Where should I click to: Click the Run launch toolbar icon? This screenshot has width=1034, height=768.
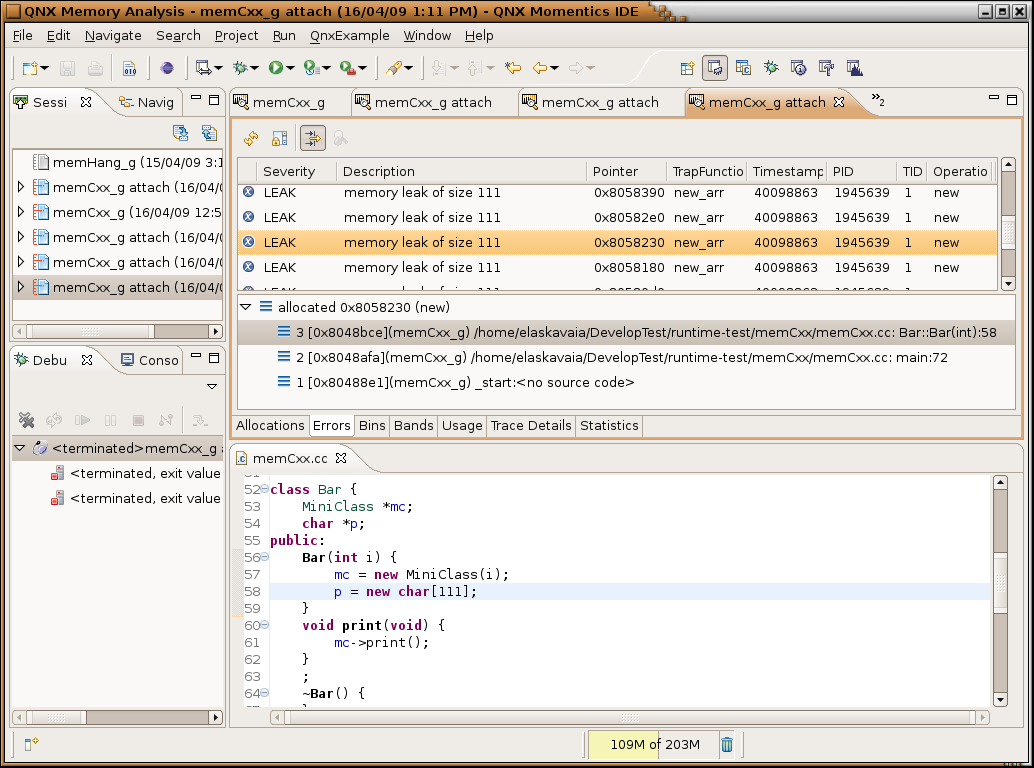pos(275,68)
